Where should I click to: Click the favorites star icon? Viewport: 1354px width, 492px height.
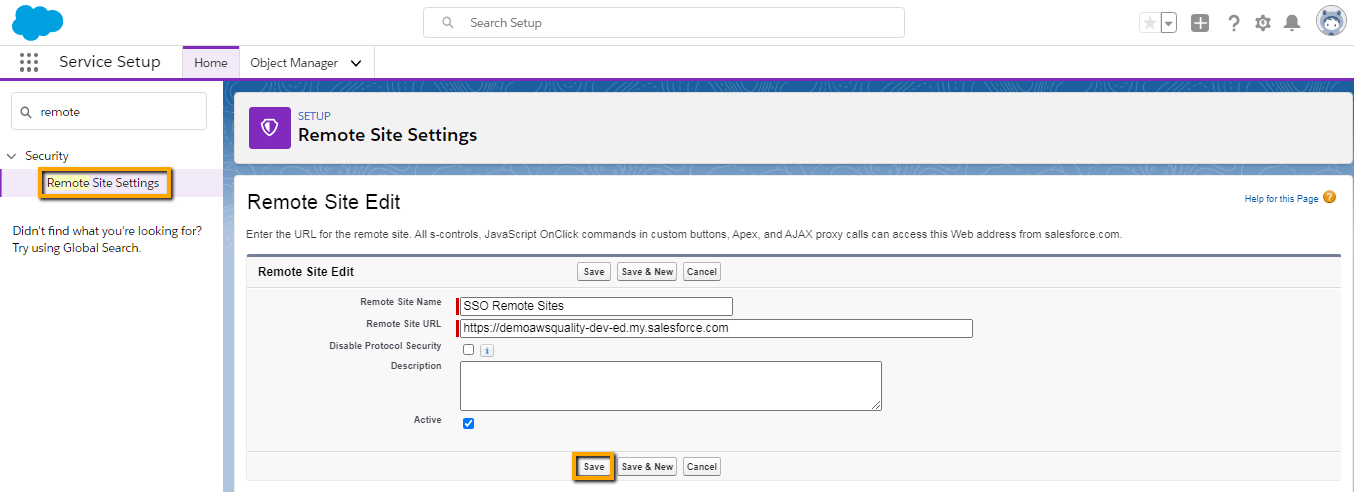pos(1149,22)
